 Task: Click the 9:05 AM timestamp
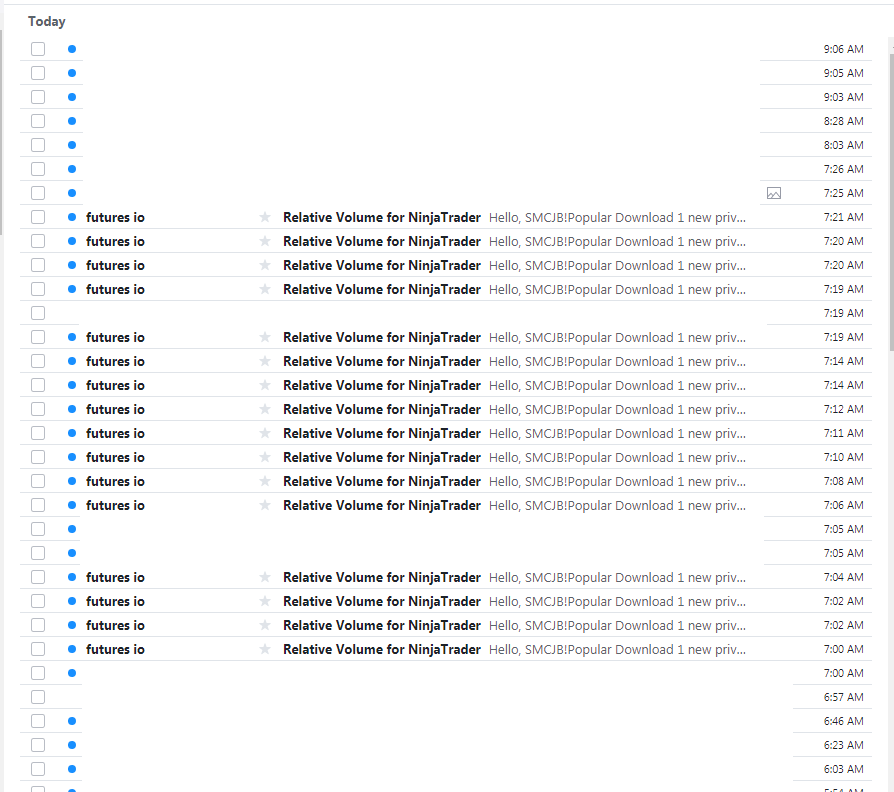[x=843, y=73]
